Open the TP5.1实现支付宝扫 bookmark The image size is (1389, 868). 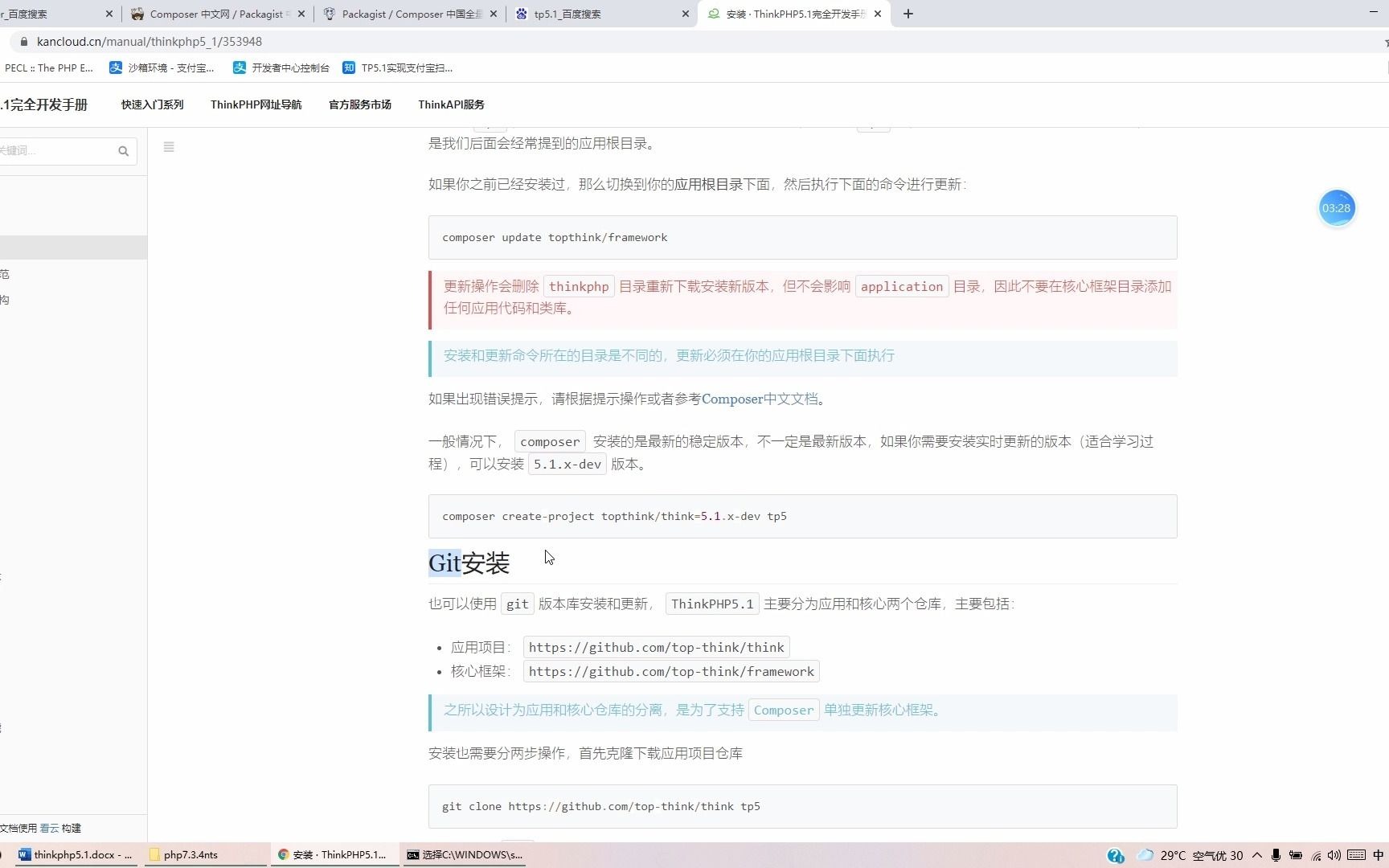coord(398,68)
